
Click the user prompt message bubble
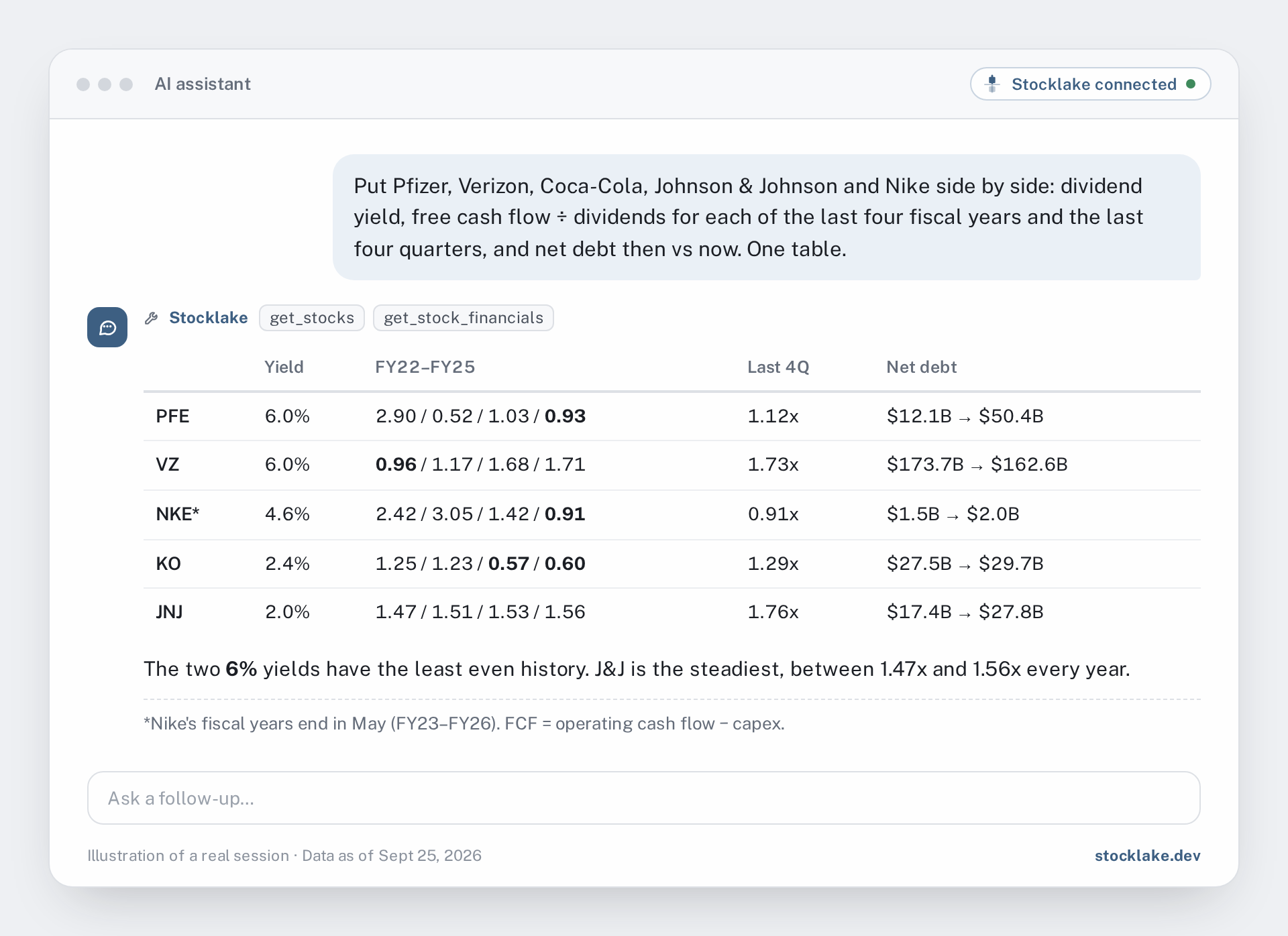767,217
